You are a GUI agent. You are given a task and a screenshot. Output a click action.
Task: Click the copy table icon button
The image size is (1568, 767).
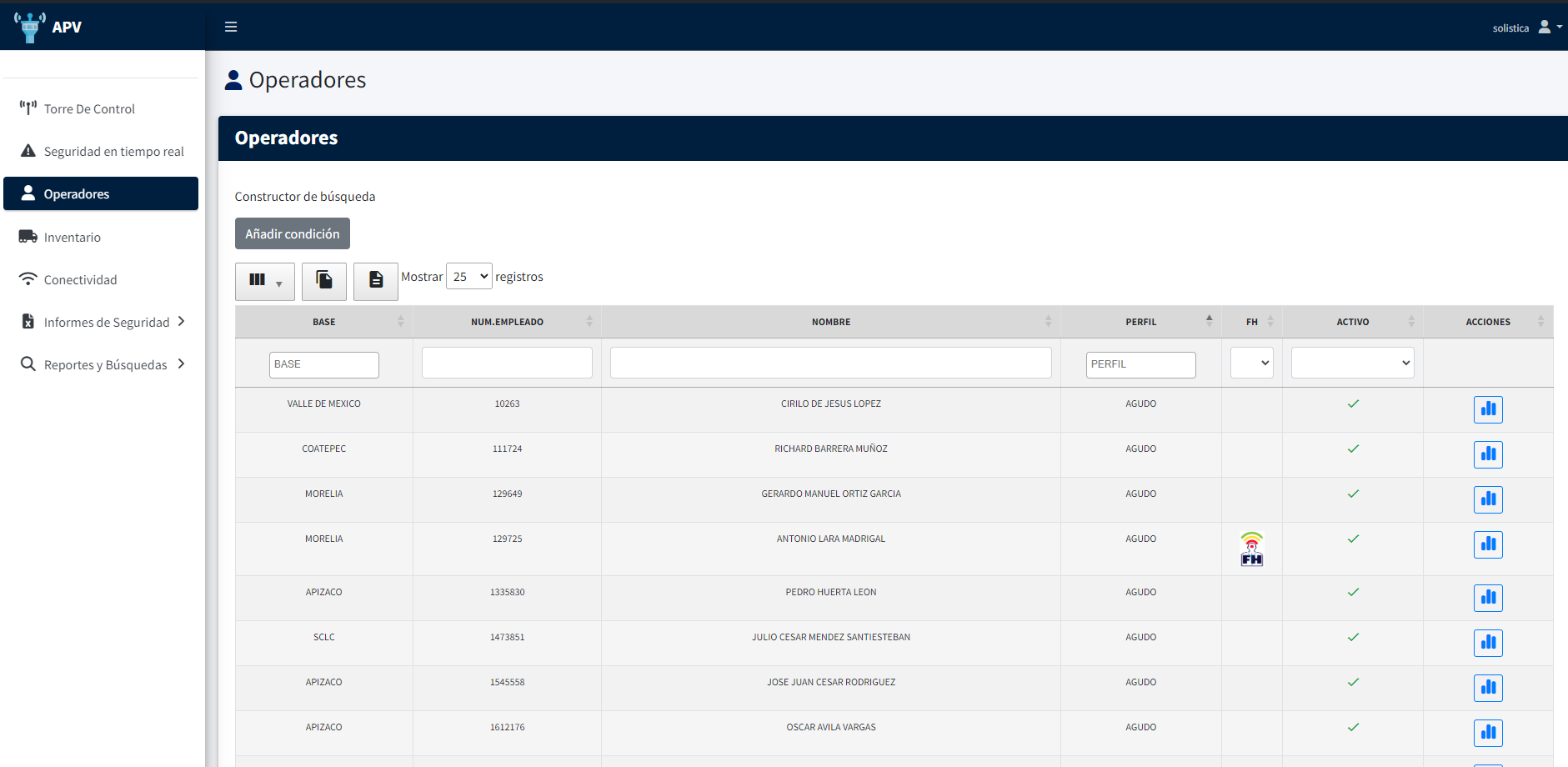324,281
